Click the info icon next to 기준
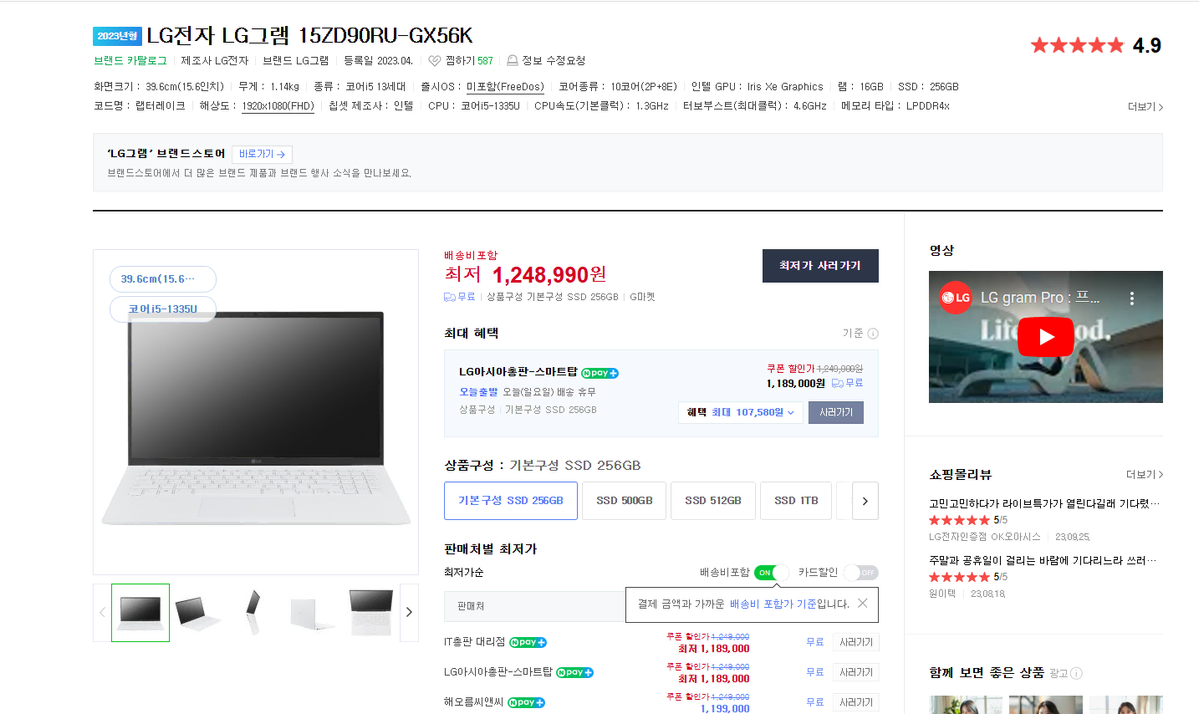This screenshot has width=1199, height=714. pos(873,333)
